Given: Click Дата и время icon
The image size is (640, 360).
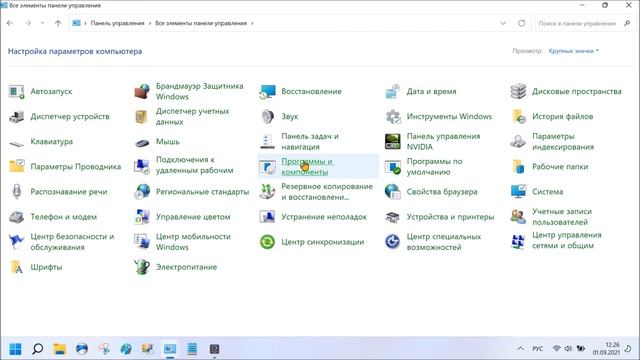Looking at the screenshot, I should pos(393,91).
